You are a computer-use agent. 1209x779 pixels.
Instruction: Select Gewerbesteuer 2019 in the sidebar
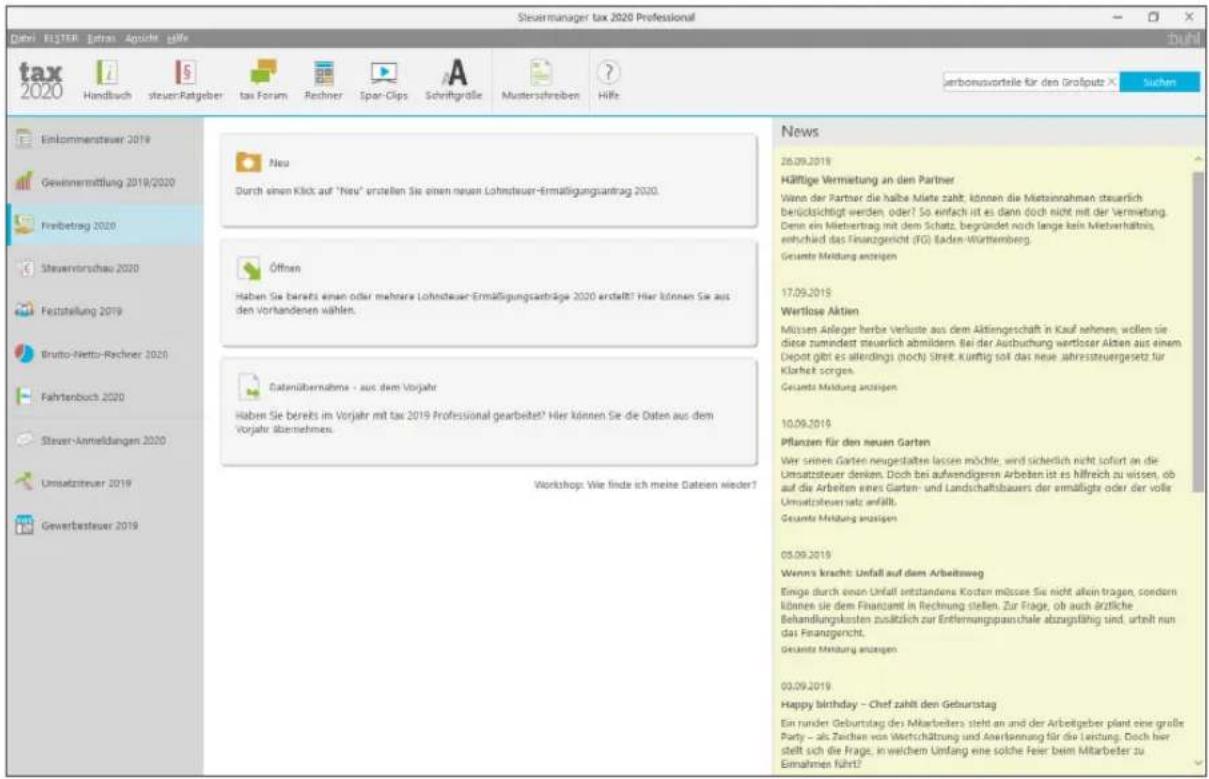tap(103, 525)
